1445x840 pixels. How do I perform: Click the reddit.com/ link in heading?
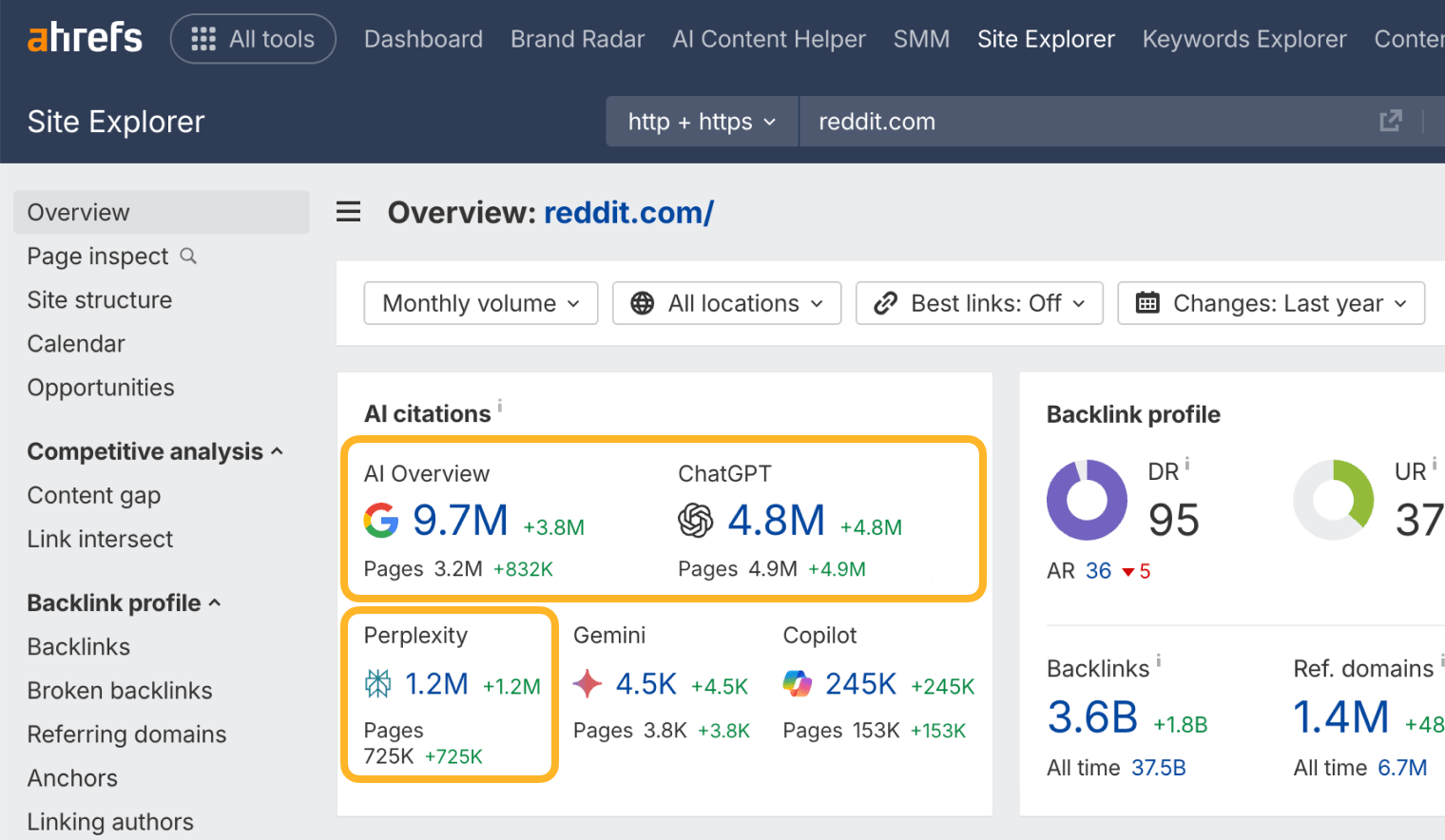pos(628,213)
